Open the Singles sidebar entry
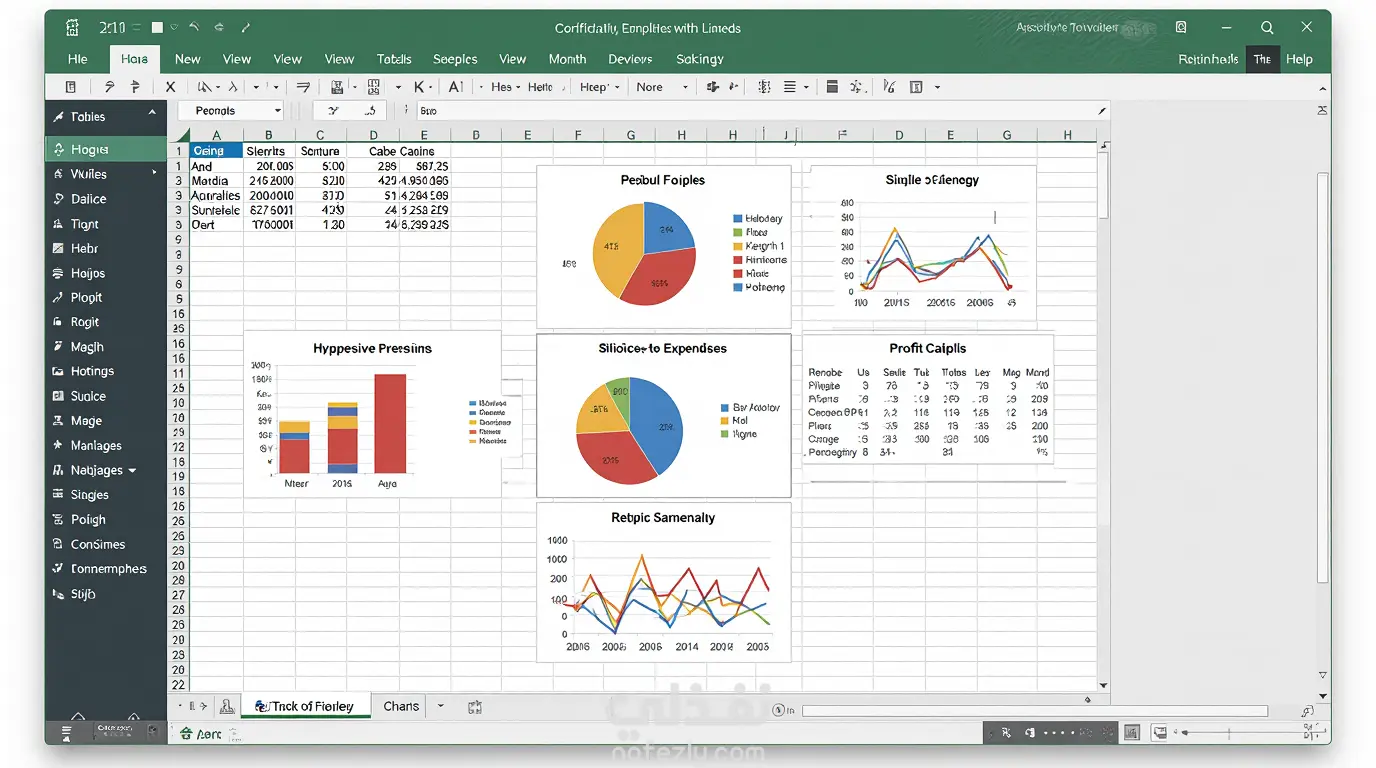 click(105, 495)
